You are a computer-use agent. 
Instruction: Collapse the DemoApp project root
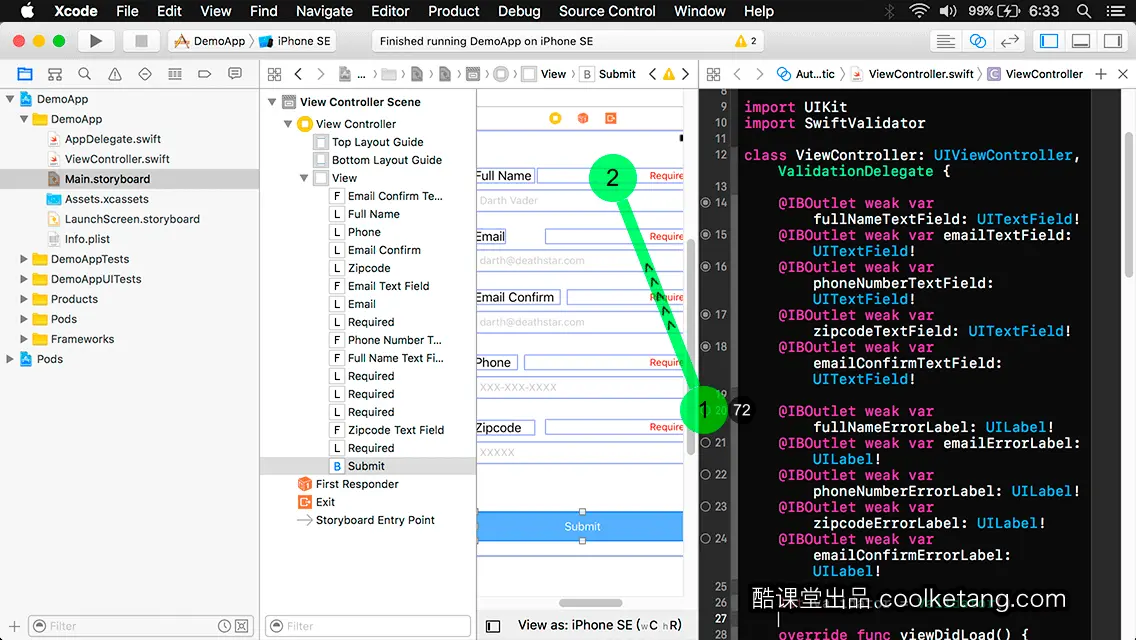coord(10,99)
